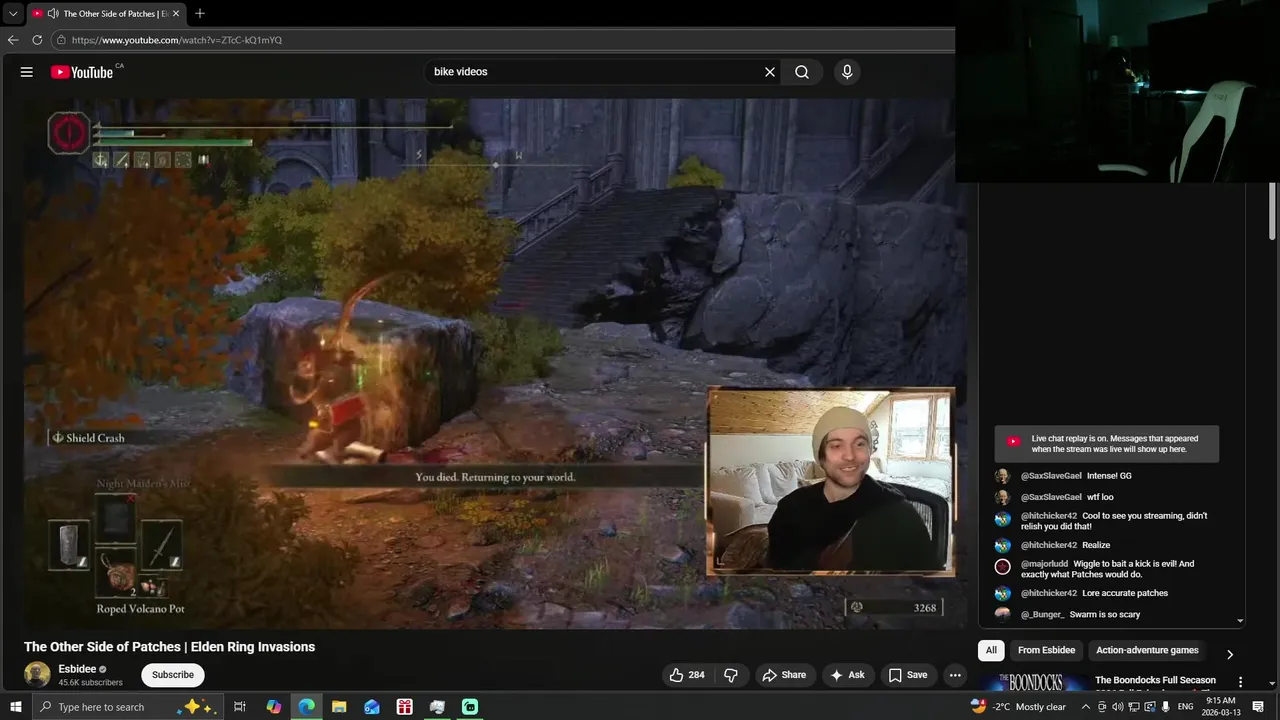Clear the 'bike videos' search text
1280x720 pixels.
(x=770, y=72)
